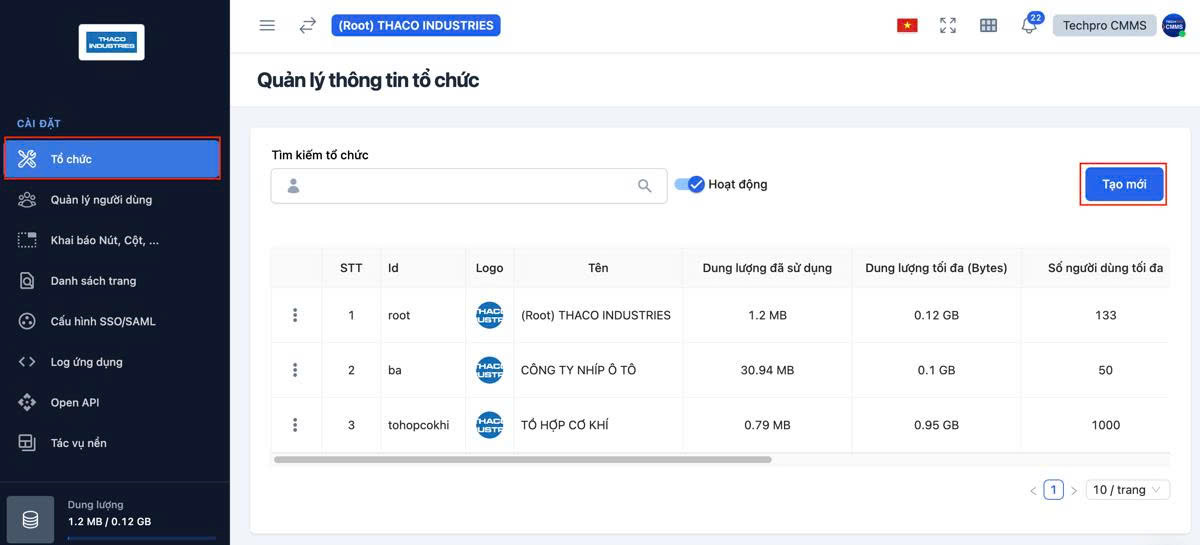
Task: Click the Techpro CMMS user button
Action: (x=1104, y=26)
